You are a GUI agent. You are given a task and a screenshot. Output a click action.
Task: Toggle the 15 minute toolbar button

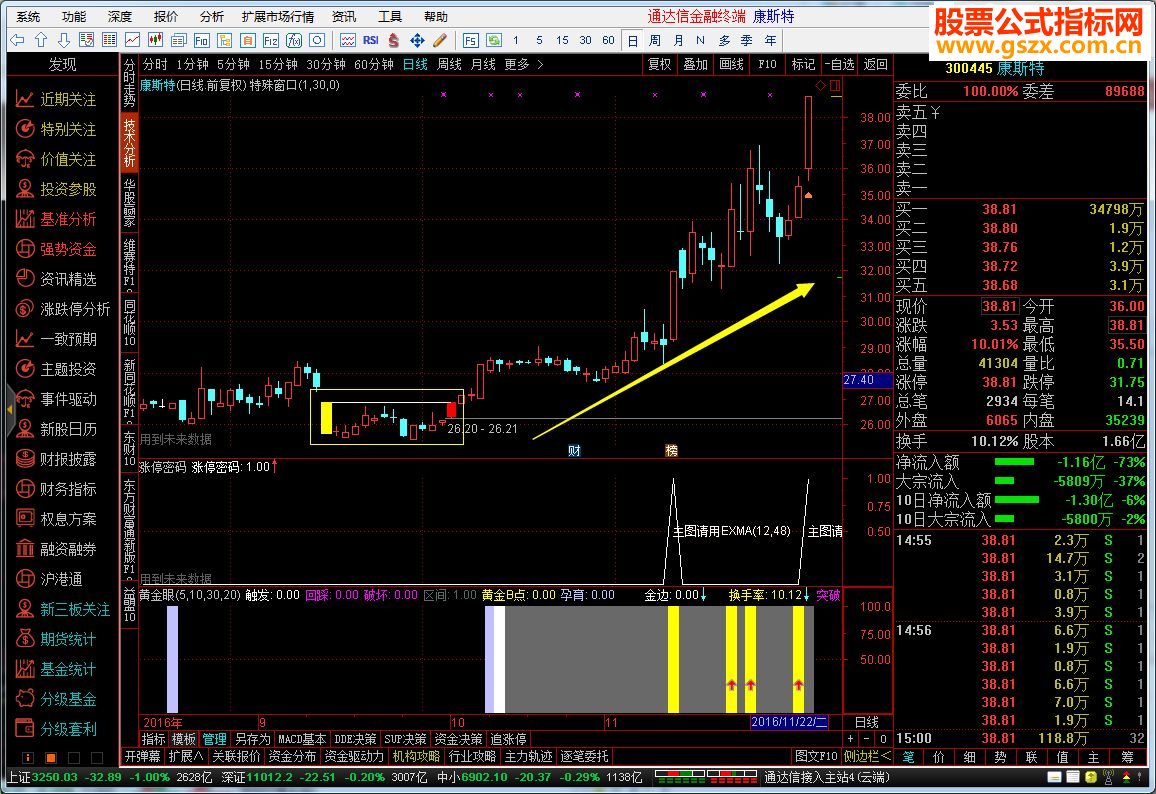click(x=562, y=40)
